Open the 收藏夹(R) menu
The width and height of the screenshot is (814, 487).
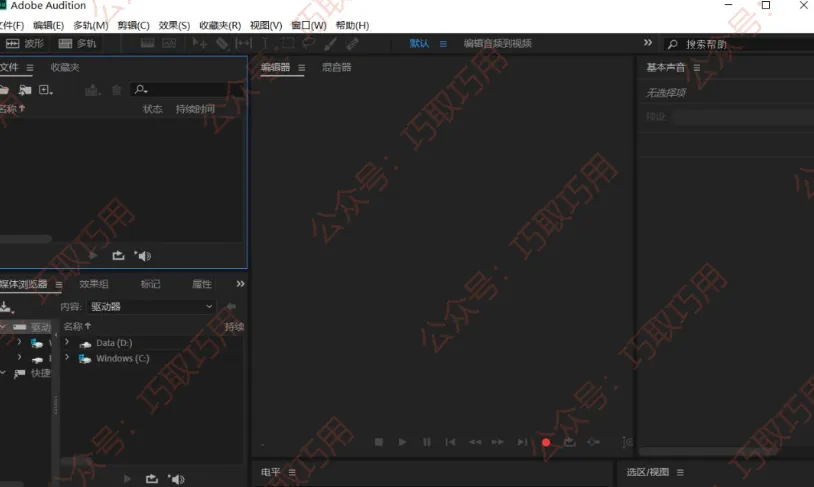pyautogui.click(x=220, y=25)
